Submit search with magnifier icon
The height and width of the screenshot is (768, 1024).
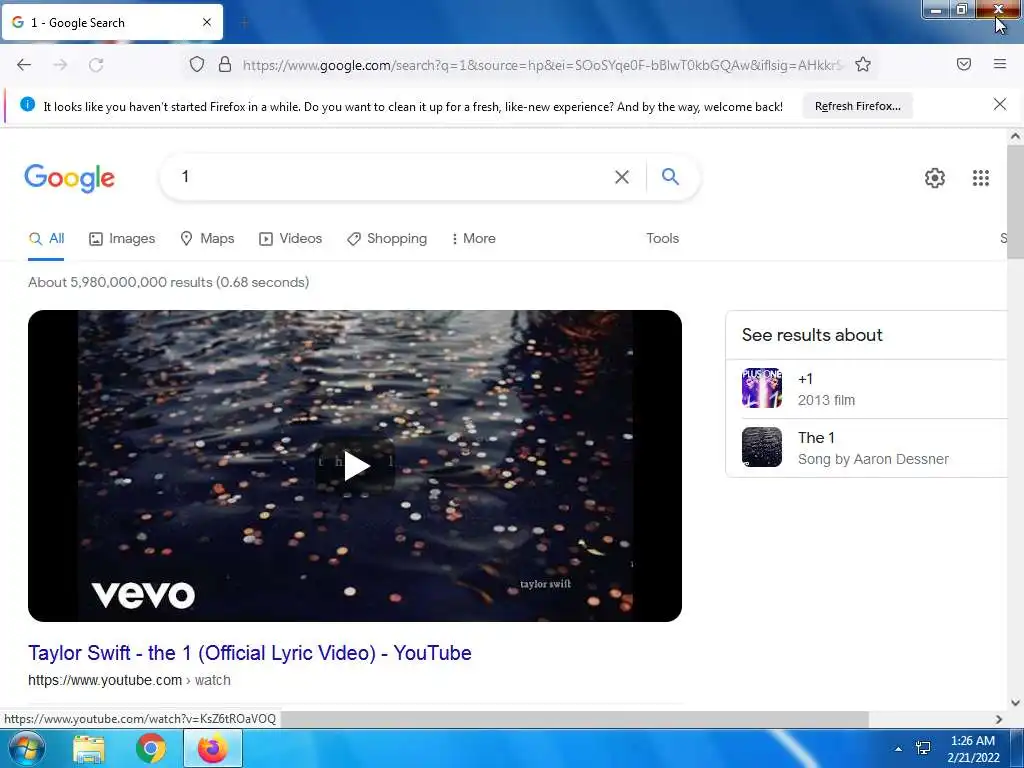(x=670, y=176)
